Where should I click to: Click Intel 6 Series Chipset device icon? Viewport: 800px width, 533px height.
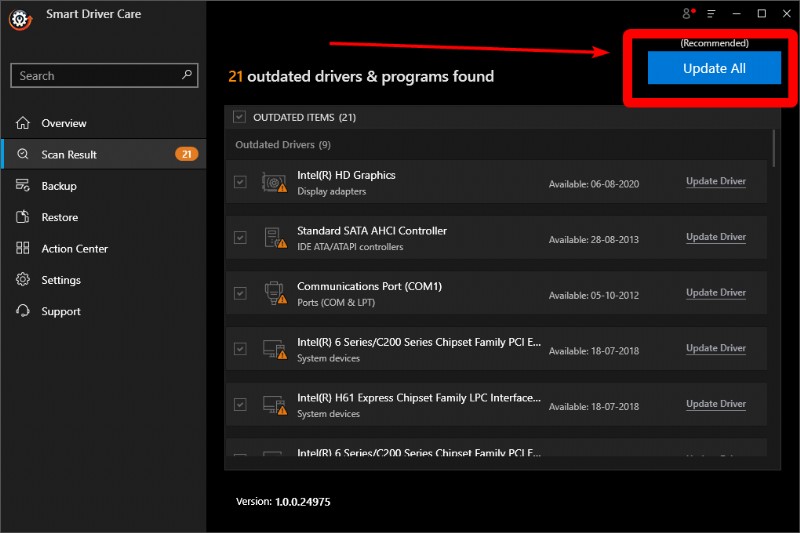[x=274, y=349]
